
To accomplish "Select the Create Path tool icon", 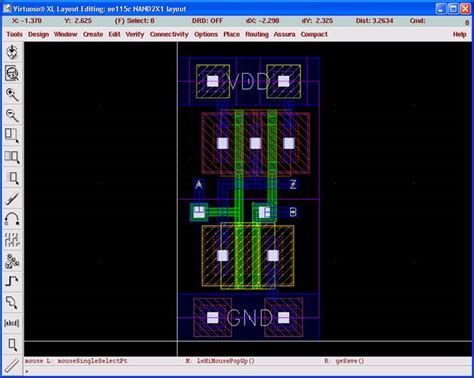I will coord(12,282).
